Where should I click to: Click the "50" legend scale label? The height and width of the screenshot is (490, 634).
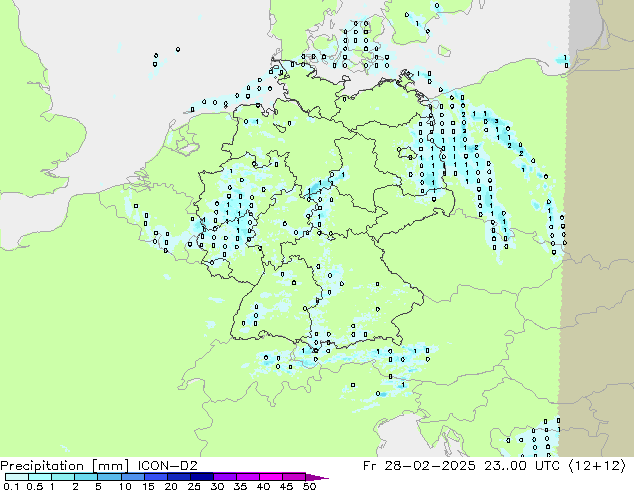pos(309,486)
